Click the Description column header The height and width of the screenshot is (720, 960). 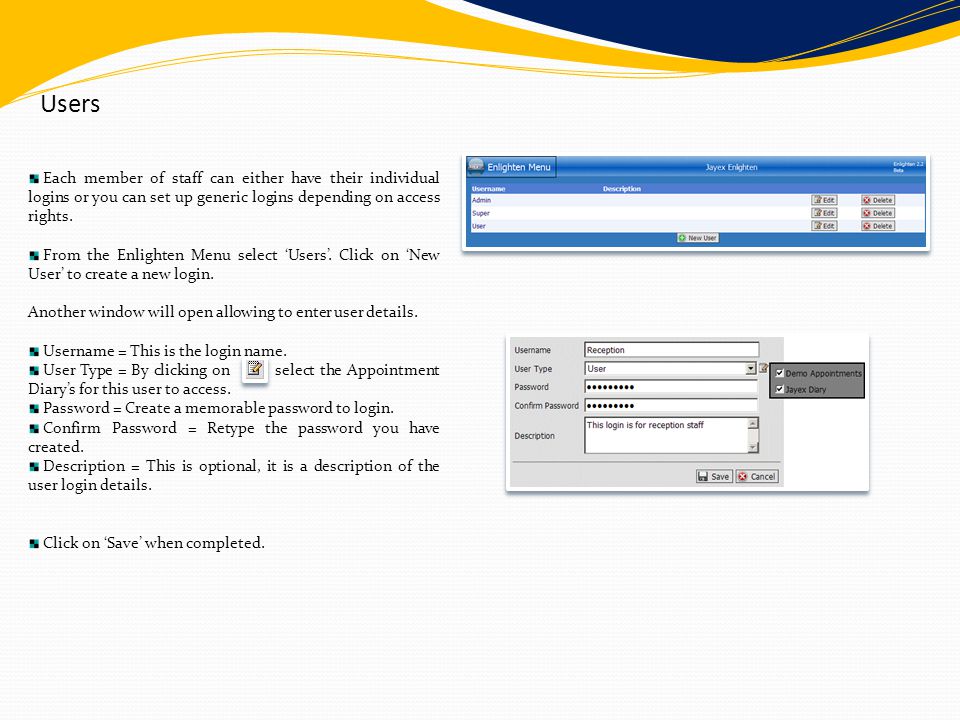[621, 189]
